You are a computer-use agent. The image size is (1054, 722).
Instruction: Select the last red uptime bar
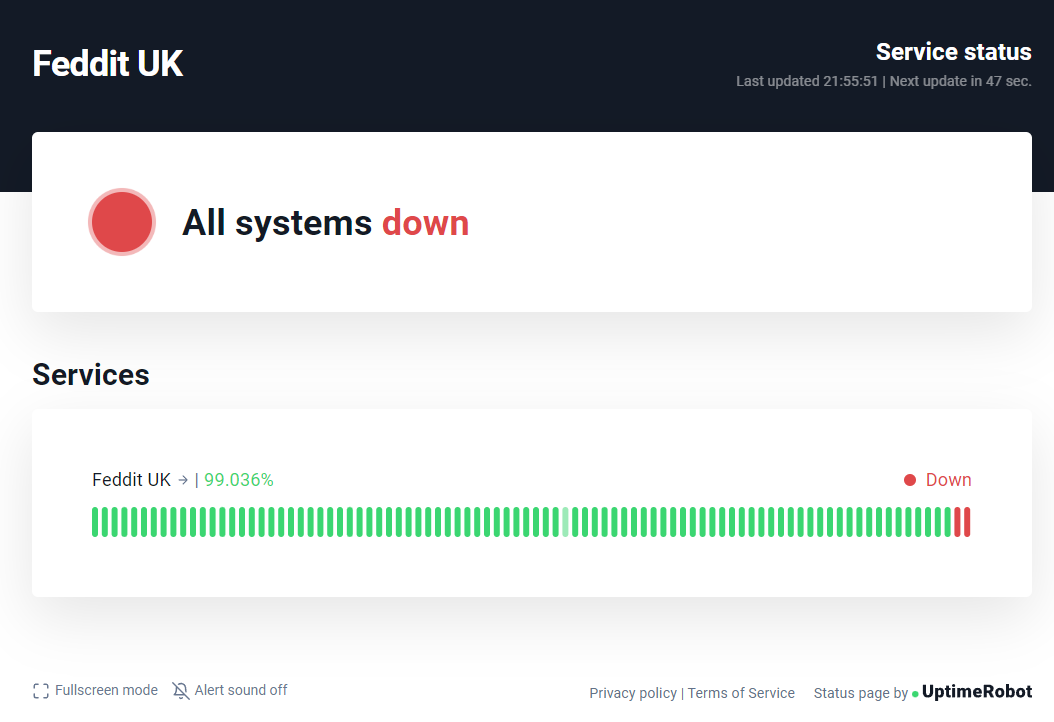pos(967,522)
